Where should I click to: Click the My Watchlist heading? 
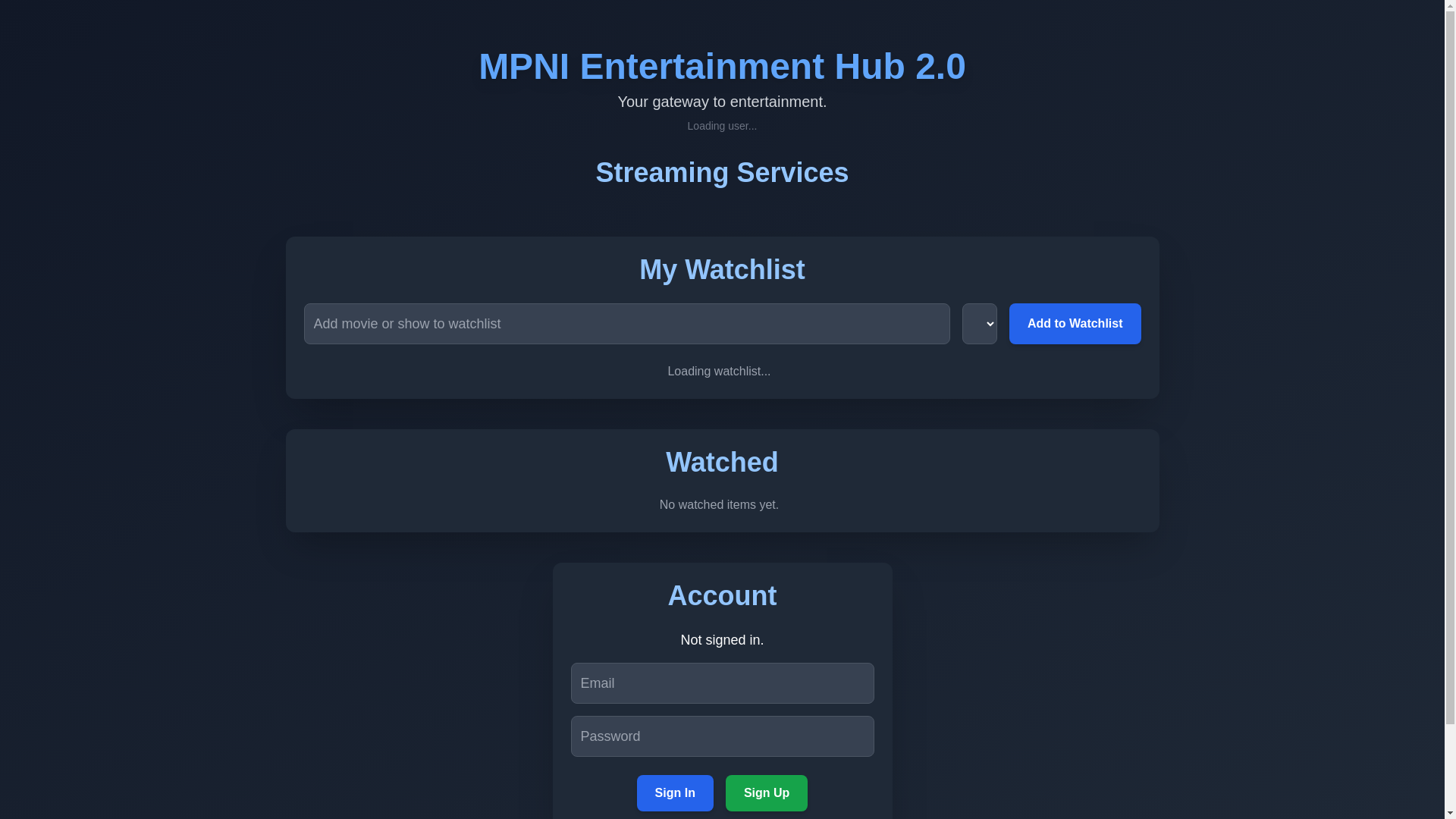tap(722, 270)
